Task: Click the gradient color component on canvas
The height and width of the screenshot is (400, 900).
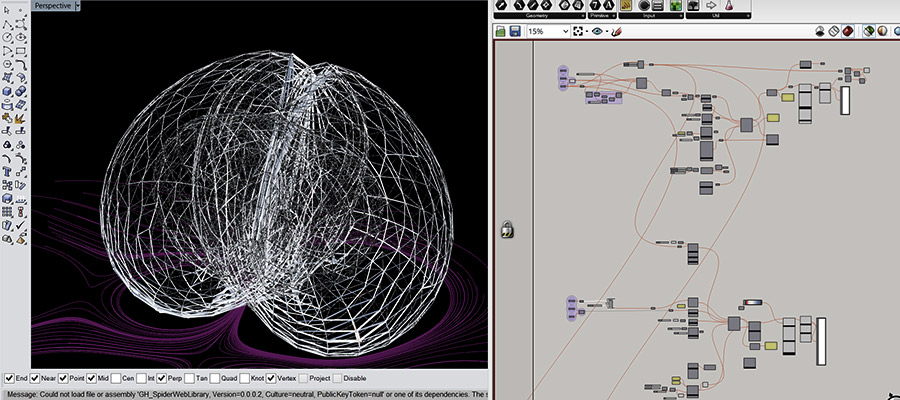Action: [752, 302]
